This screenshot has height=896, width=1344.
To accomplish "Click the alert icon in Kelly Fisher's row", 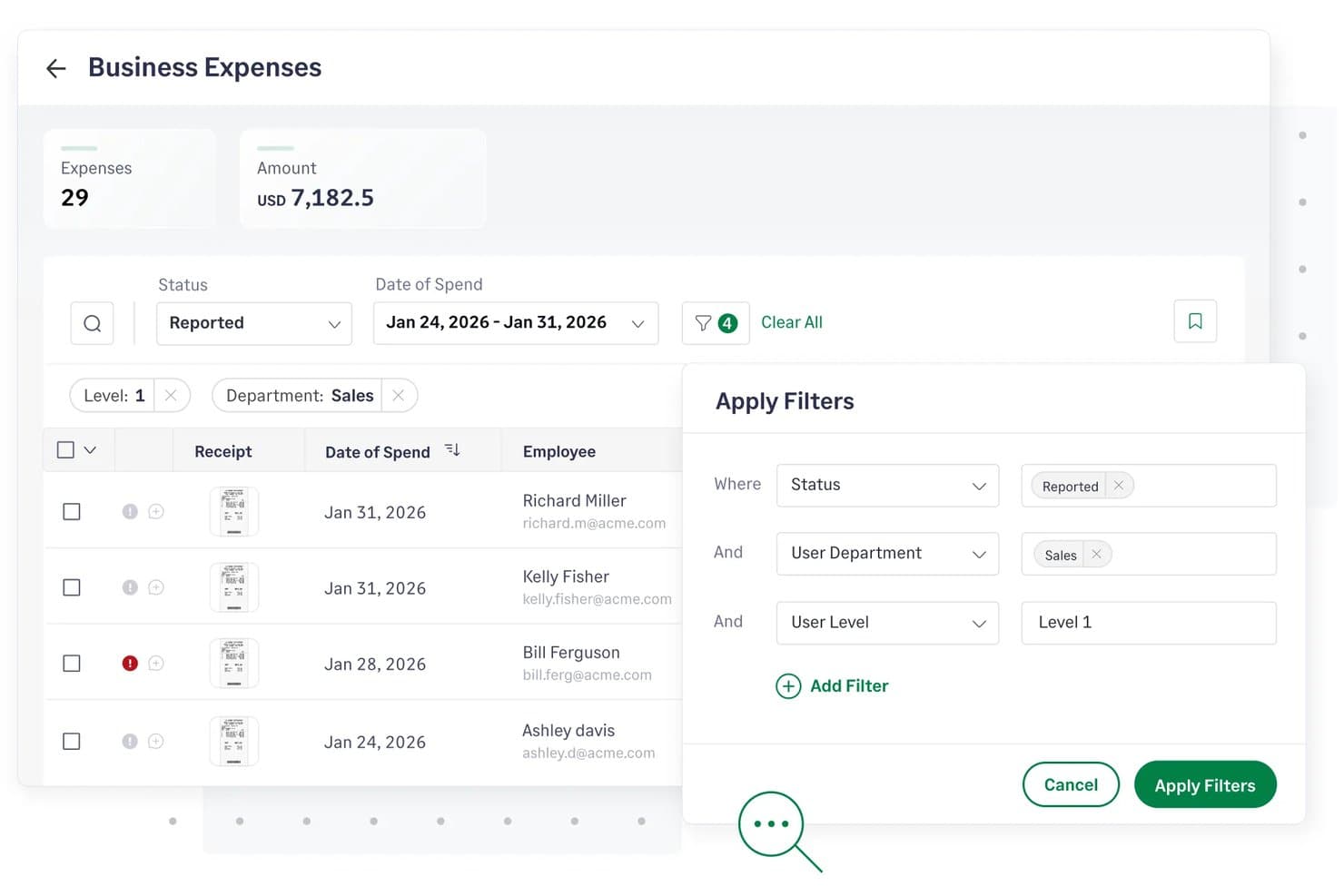I will click(x=130, y=588).
